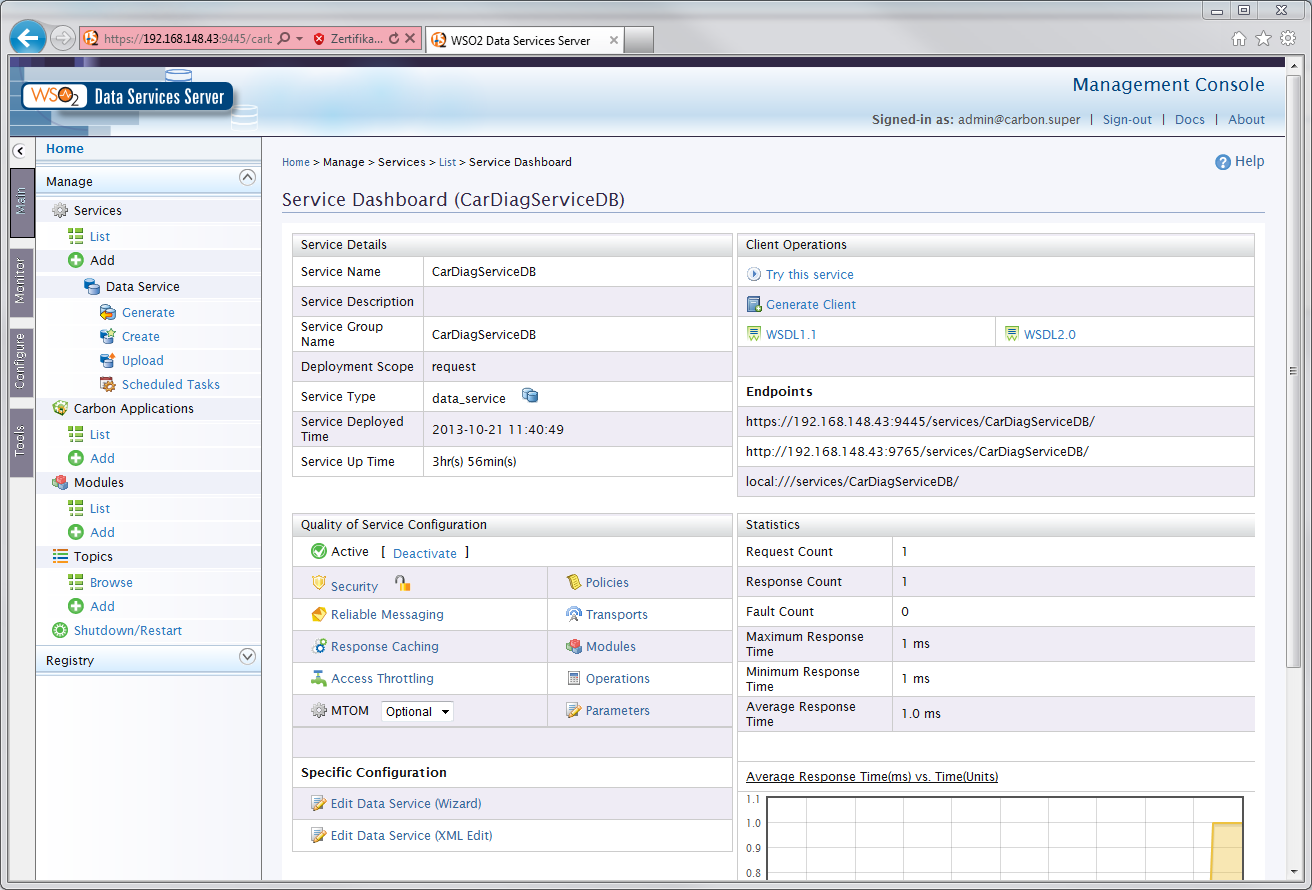The width and height of the screenshot is (1312, 890).
Task: Click the WSO2 Data Services Server logo
Action: [127, 97]
